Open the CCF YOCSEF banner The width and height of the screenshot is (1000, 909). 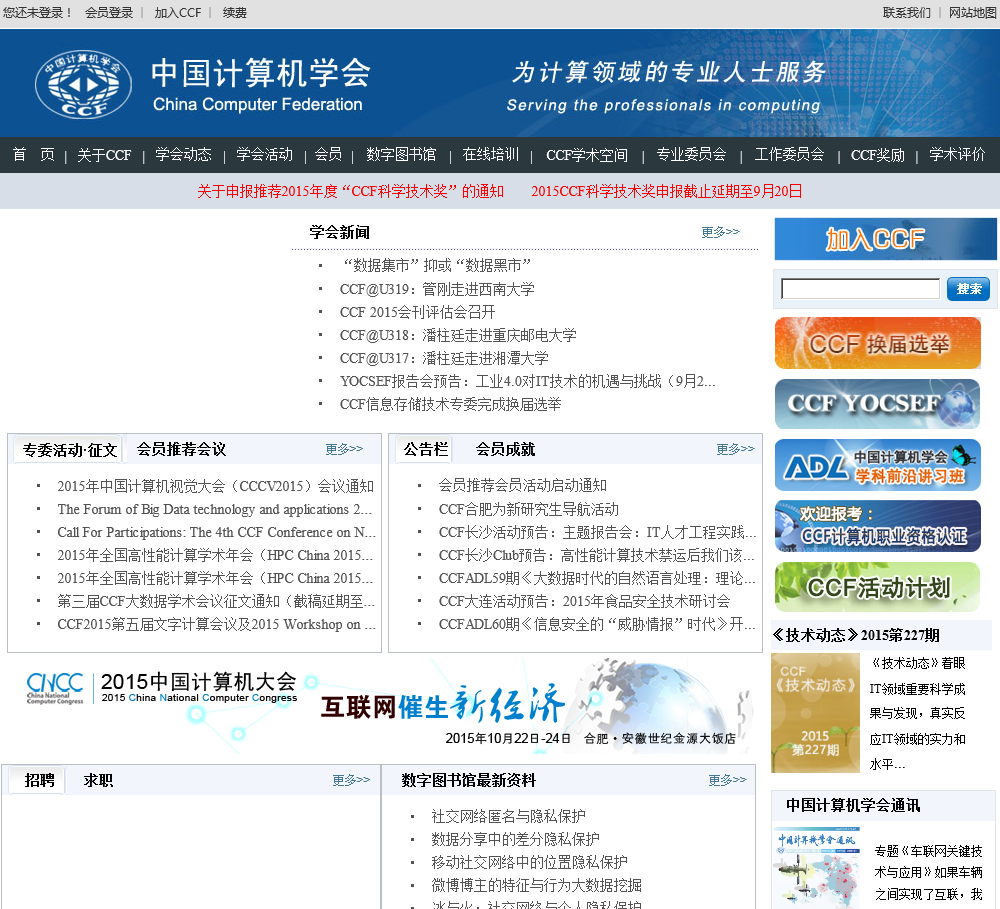[x=878, y=403]
